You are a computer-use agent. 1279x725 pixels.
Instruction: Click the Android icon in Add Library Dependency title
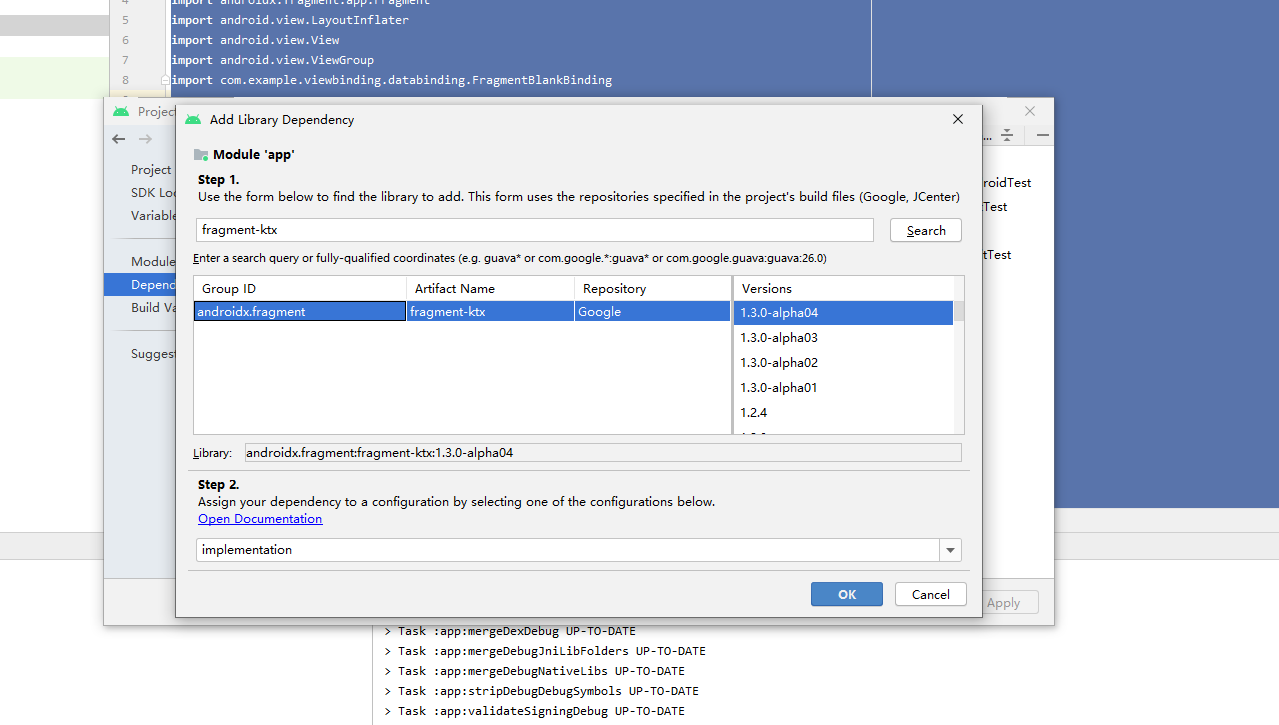tap(193, 119)
